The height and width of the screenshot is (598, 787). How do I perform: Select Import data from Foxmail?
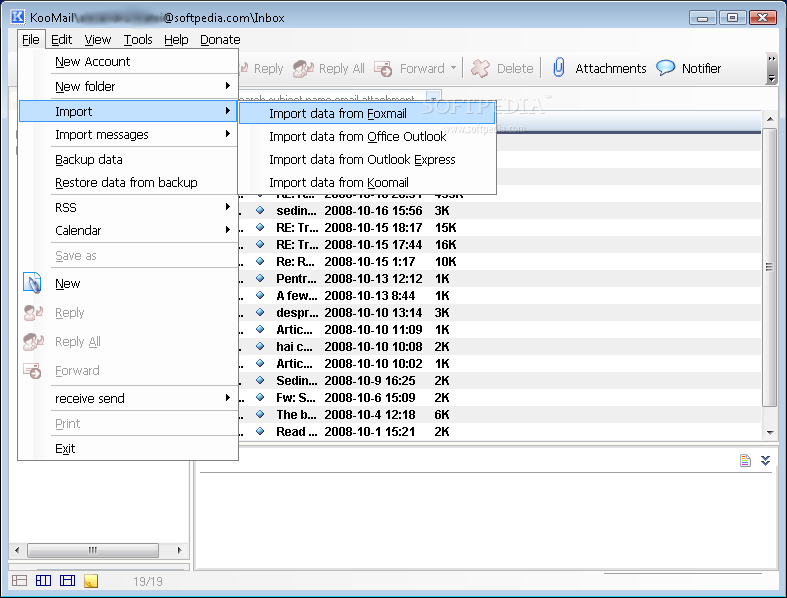tap(367, 113)
